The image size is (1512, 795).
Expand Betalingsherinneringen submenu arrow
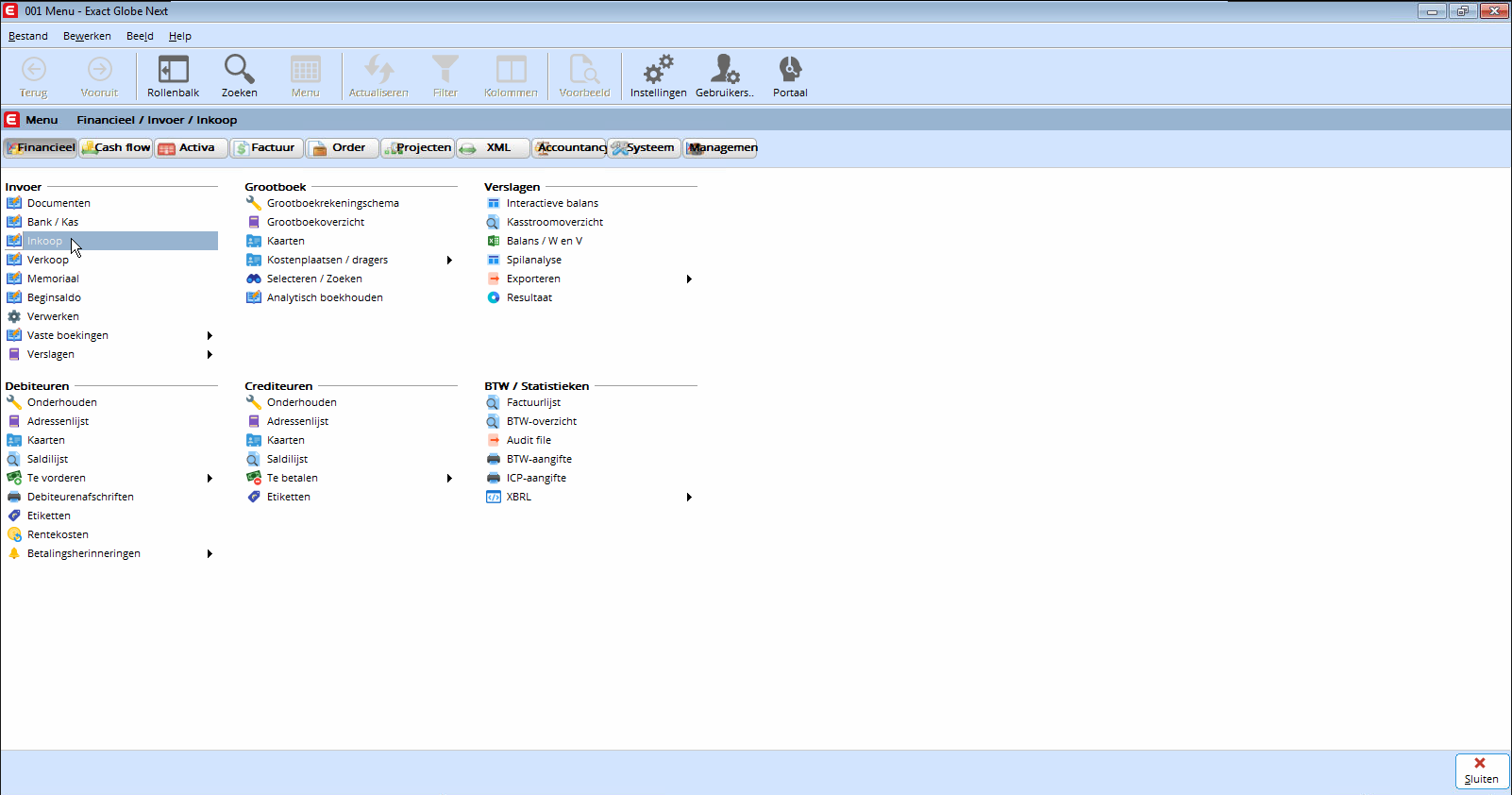[x=210, y=553]
